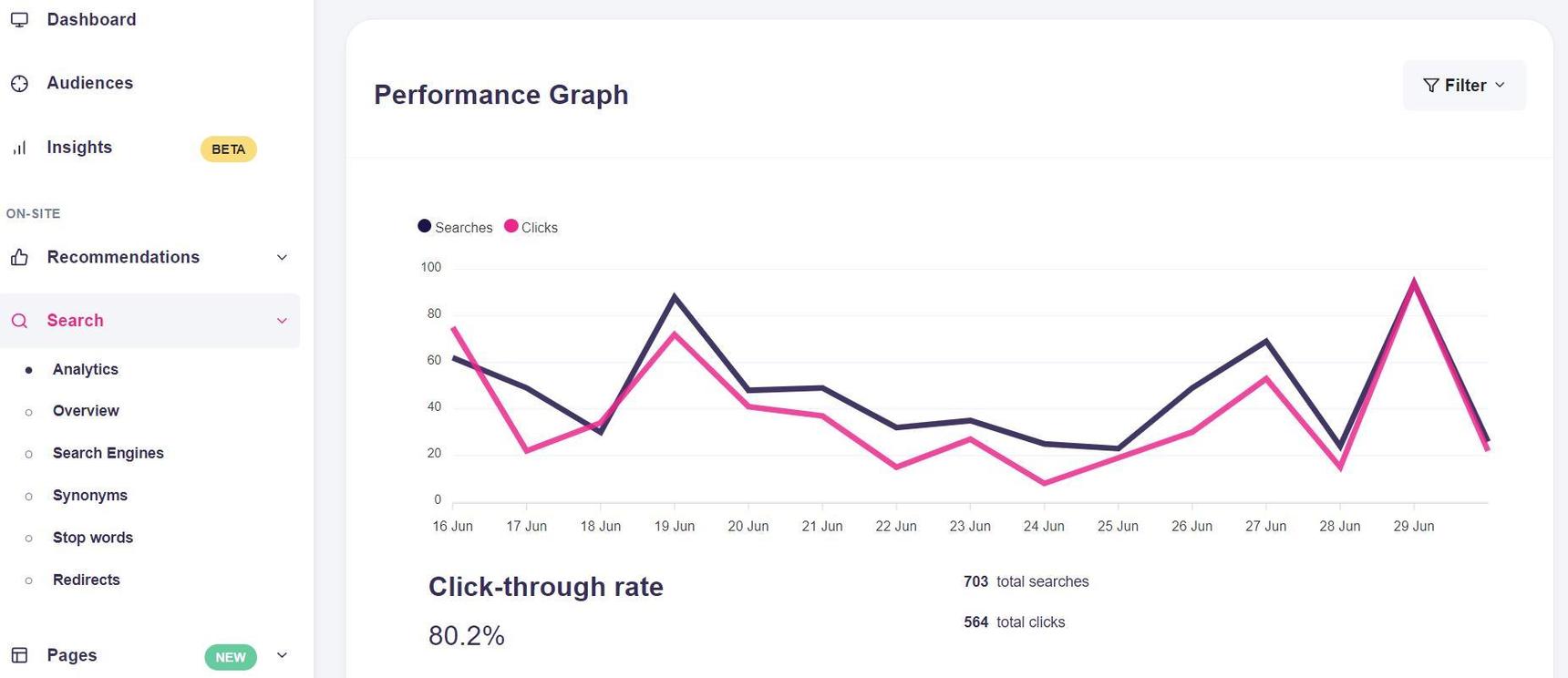Click the BETA badge next to Insights

click(228, 149)
